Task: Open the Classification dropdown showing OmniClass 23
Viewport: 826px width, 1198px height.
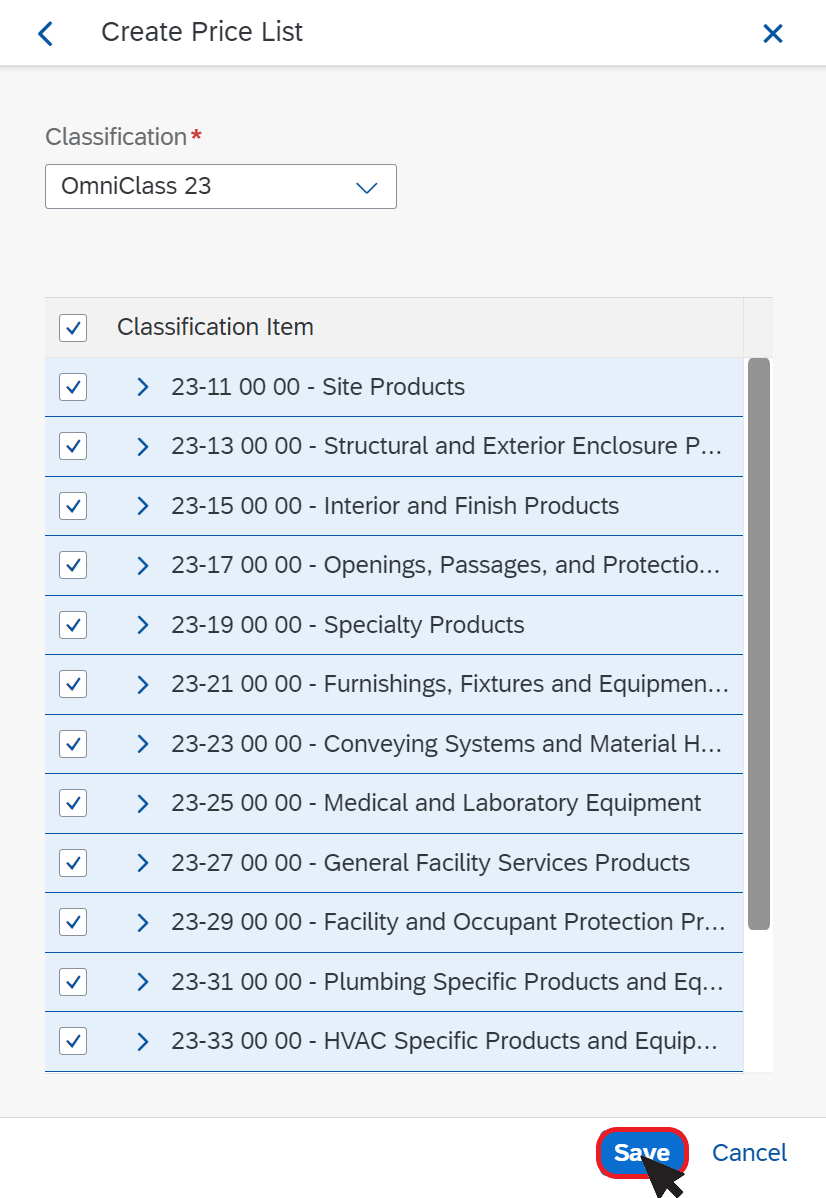Action: click(x=221, y=186)
